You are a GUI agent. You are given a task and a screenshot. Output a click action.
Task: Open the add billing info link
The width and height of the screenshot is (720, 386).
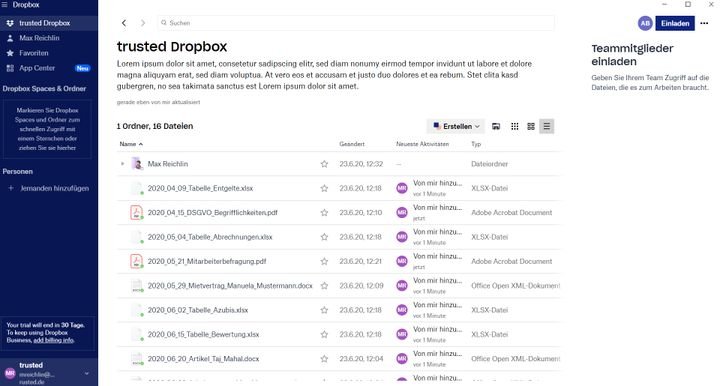click(x=53, y=340)
